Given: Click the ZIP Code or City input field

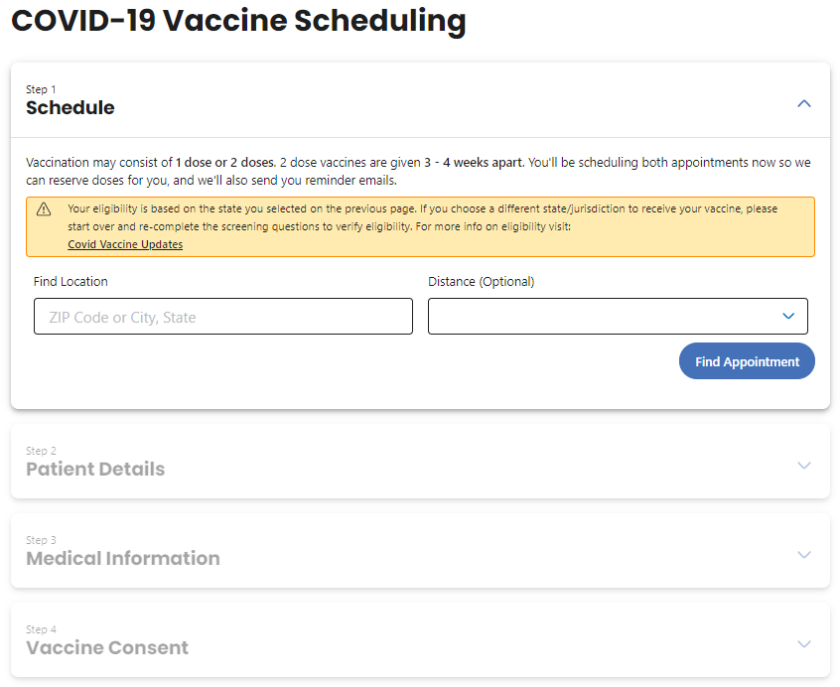Looking at the screenshot, I should click(223, 317).
